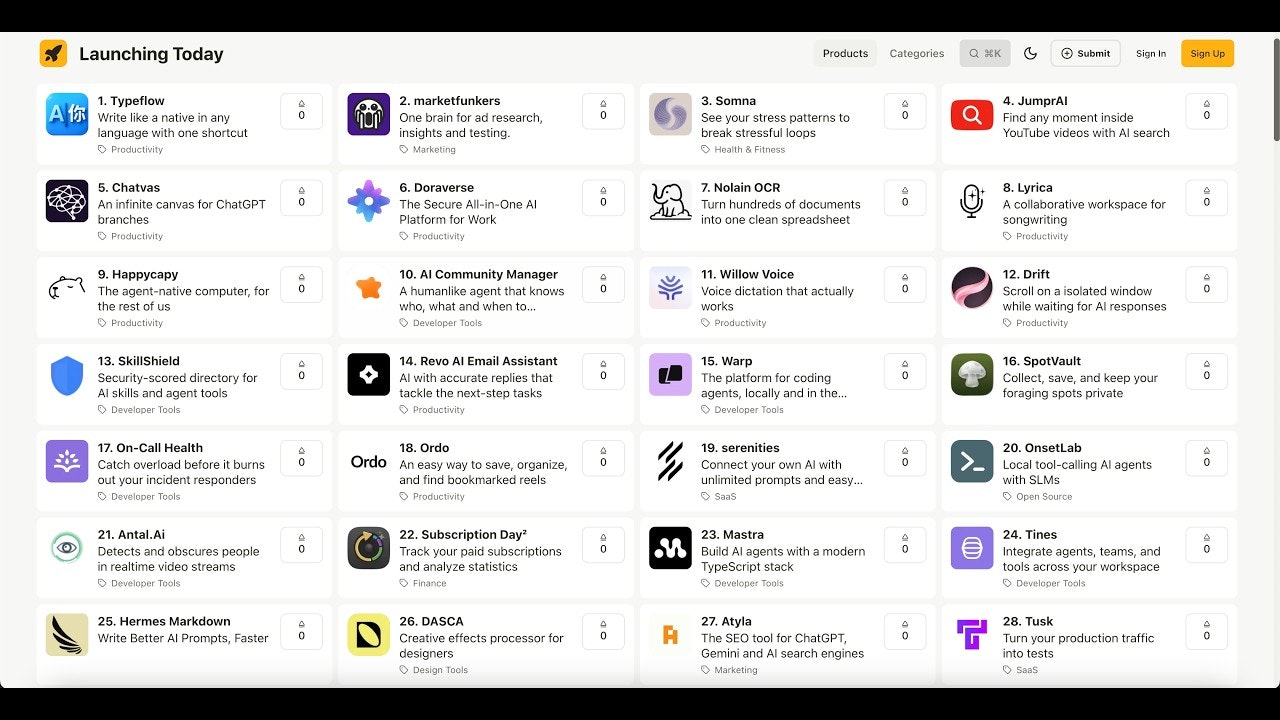Select the Nolain OCR elephant icon

670,201
